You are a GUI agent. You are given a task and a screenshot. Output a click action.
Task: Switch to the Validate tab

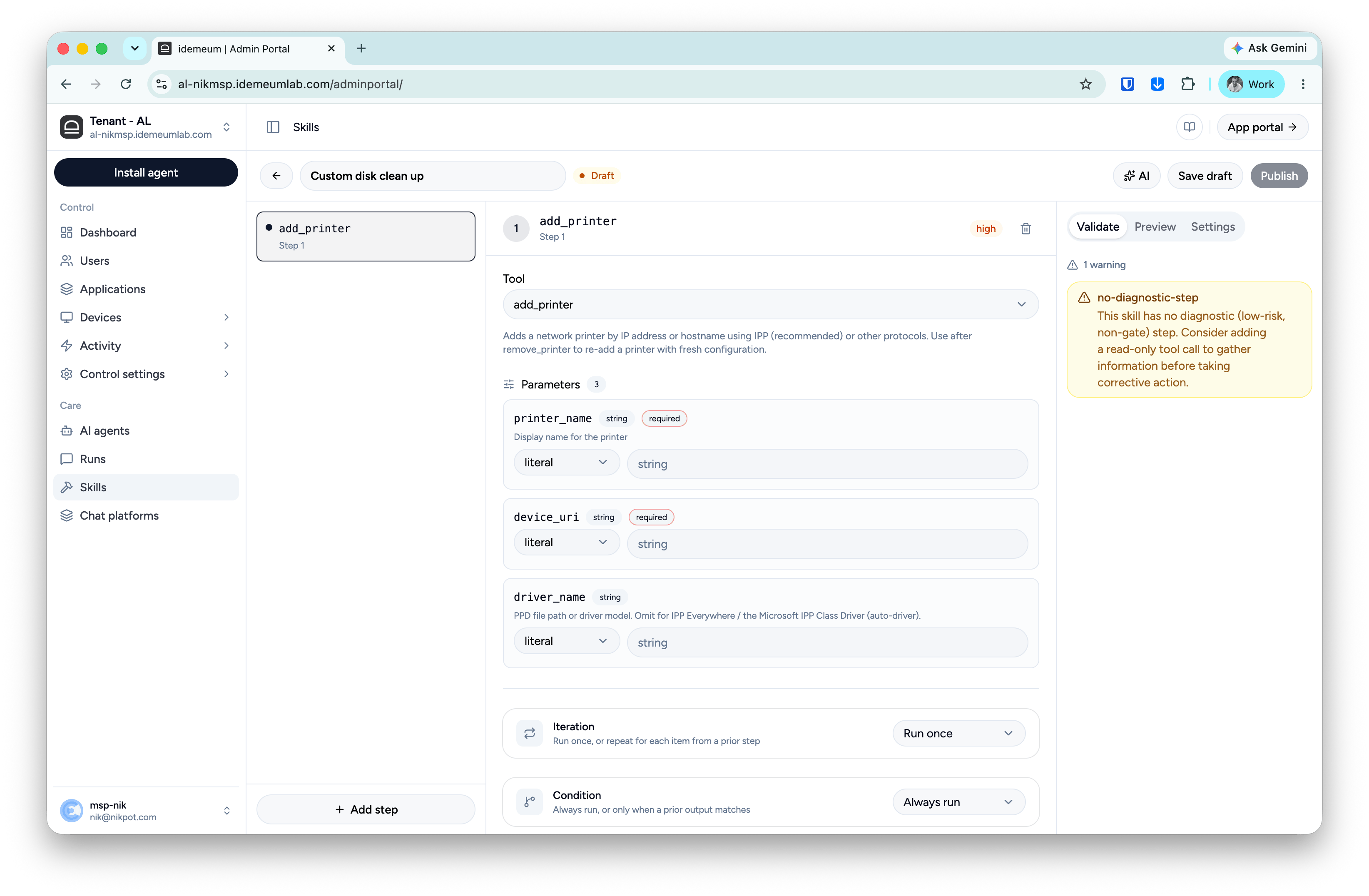click(x=1098, y=226)
